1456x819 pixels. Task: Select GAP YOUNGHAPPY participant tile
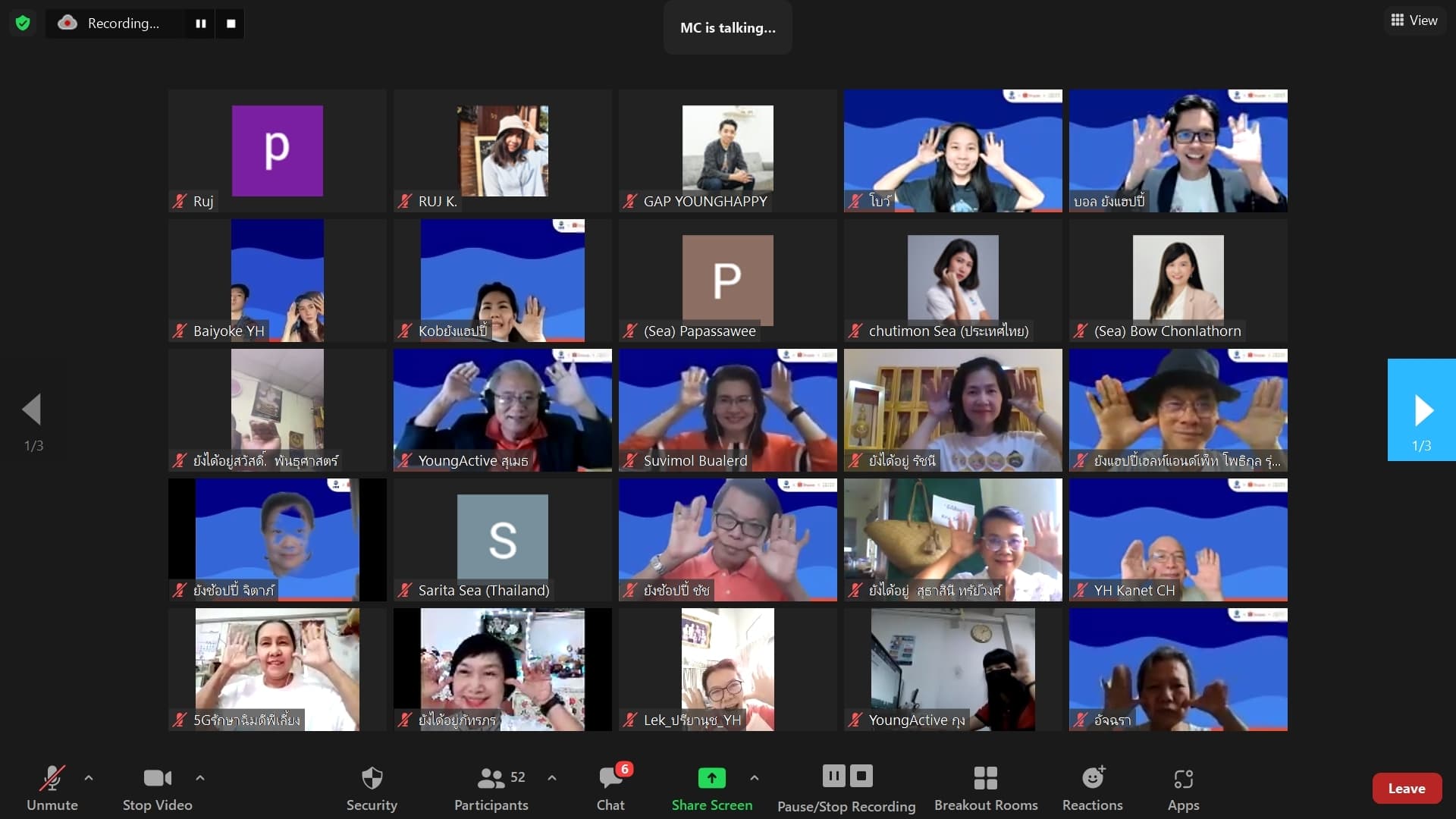click(x=728, y=151)
